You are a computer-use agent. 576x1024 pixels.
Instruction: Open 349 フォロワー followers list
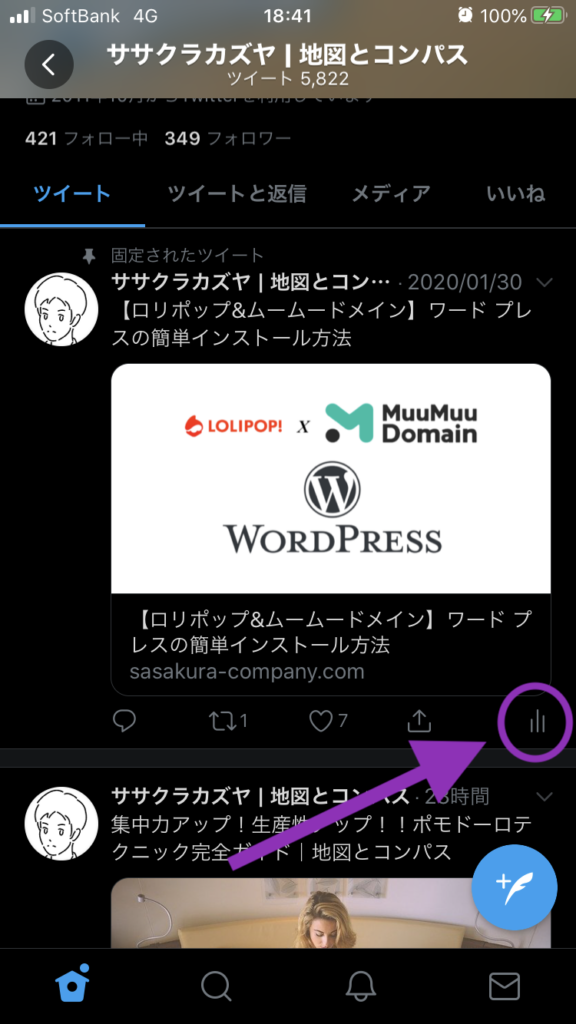tap(228, 138)
